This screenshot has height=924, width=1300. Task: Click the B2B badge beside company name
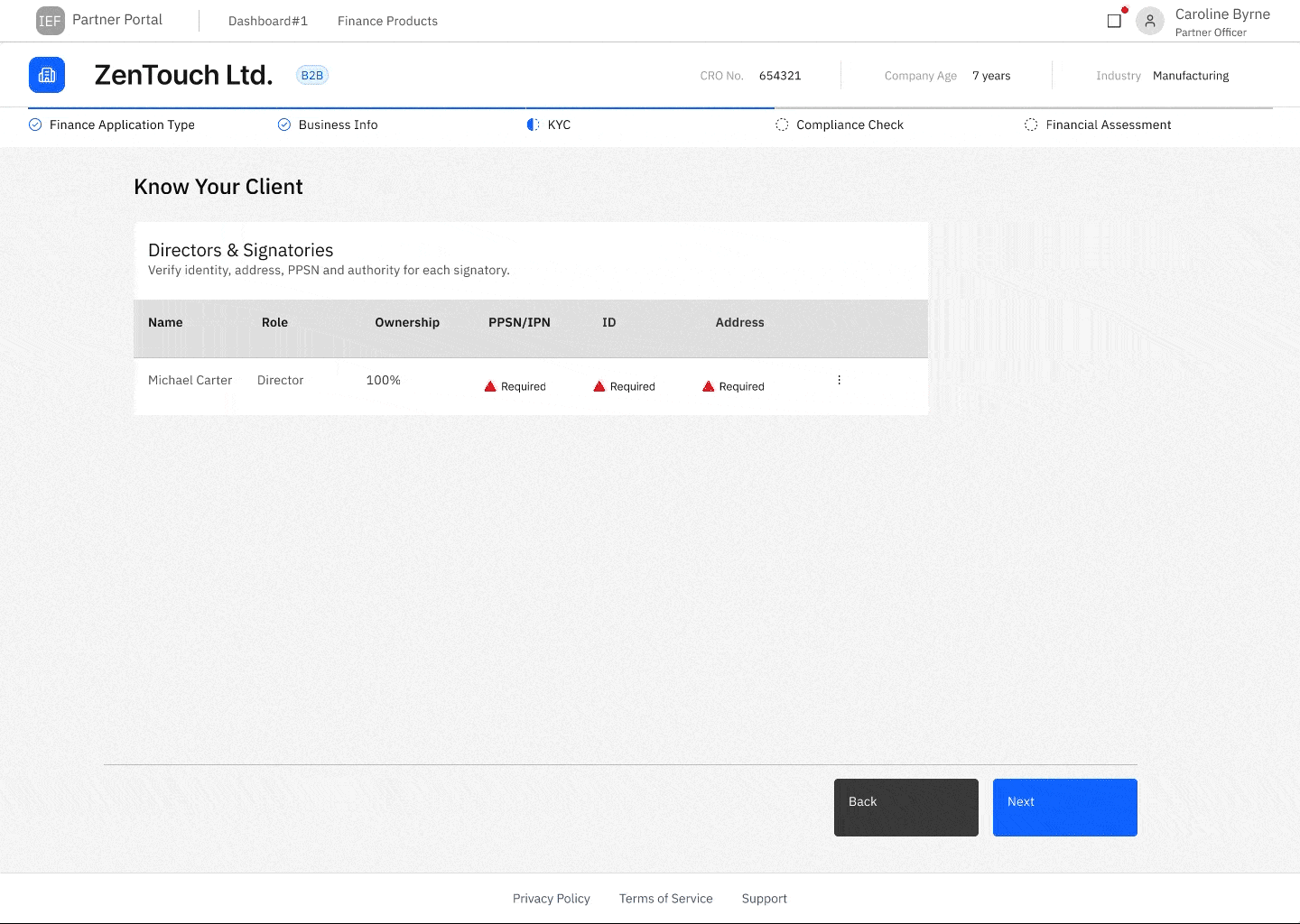312,75
